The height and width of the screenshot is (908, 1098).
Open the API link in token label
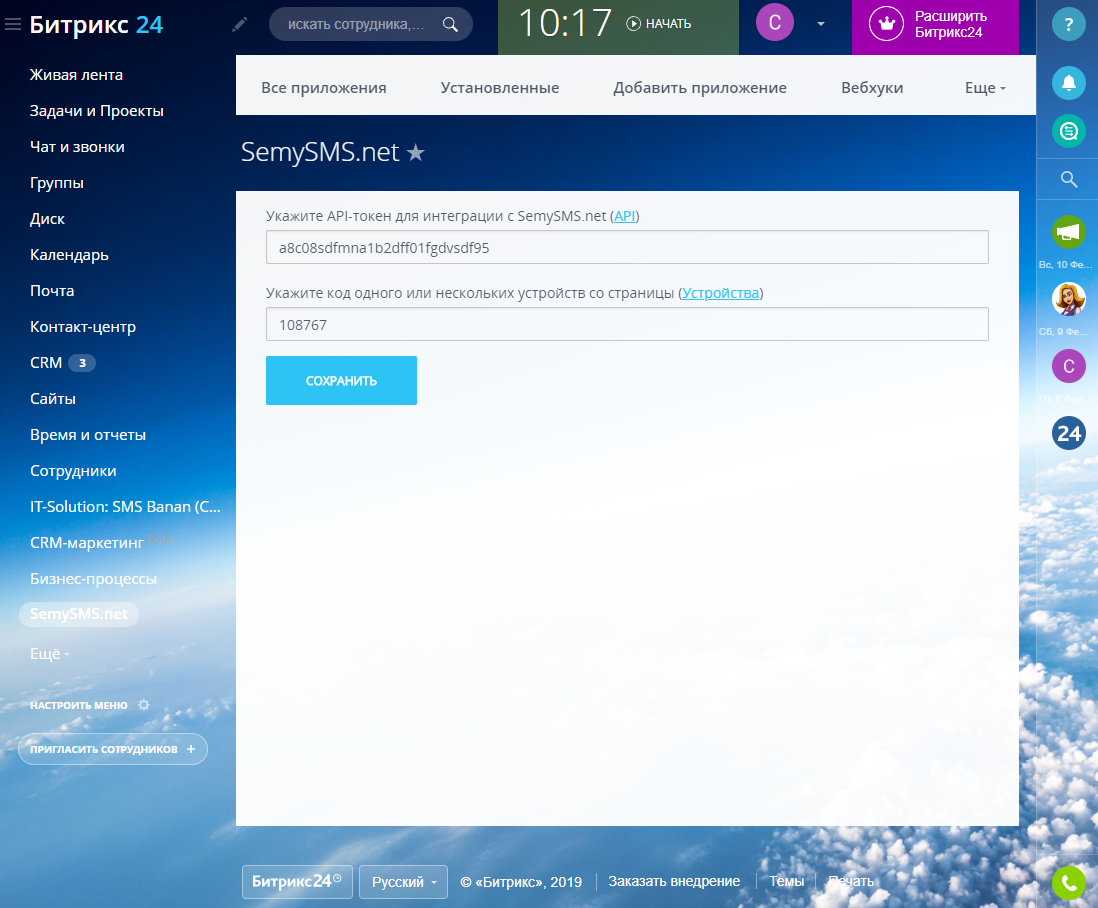pyautogui.click(x=625, y=216)
